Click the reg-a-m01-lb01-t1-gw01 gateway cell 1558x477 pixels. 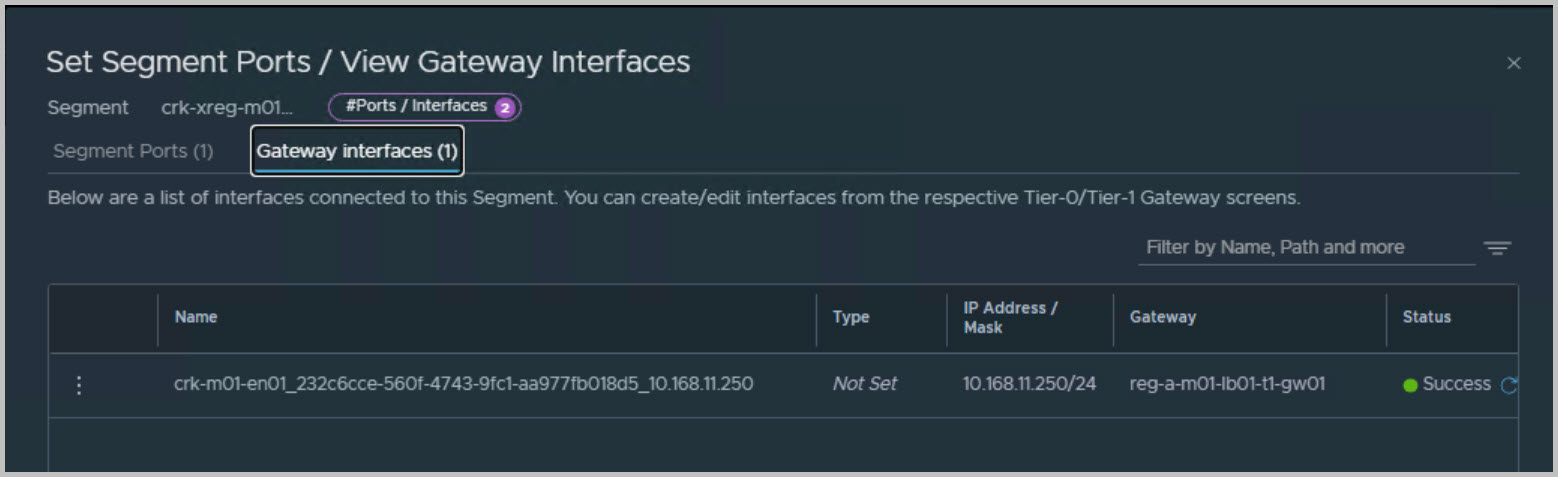[1227, 384]
